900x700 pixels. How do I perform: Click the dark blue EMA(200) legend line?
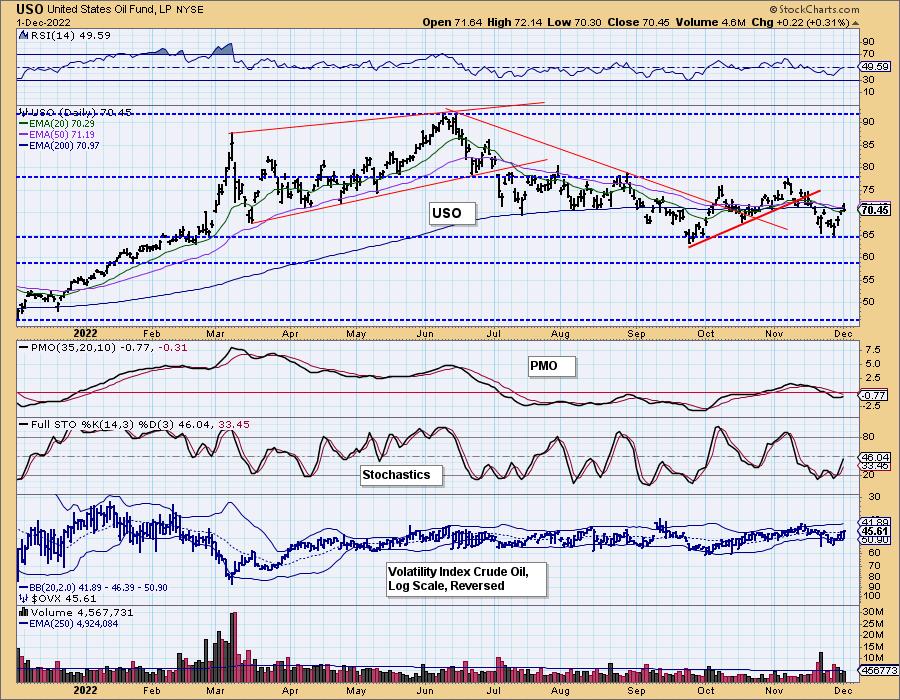(24, 146)
